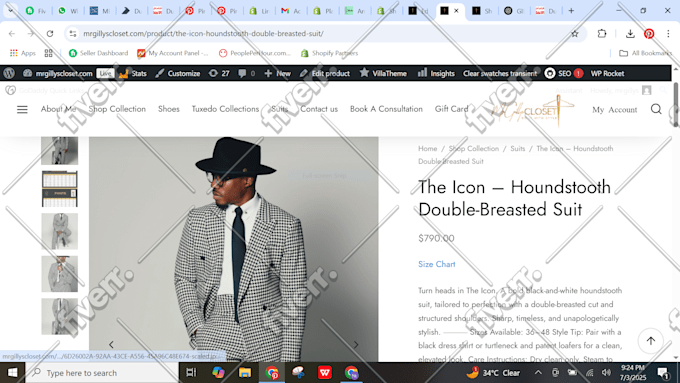The image size is (680, 383).
Task: Open a new browser tab
Action: [x=571, y=11]
